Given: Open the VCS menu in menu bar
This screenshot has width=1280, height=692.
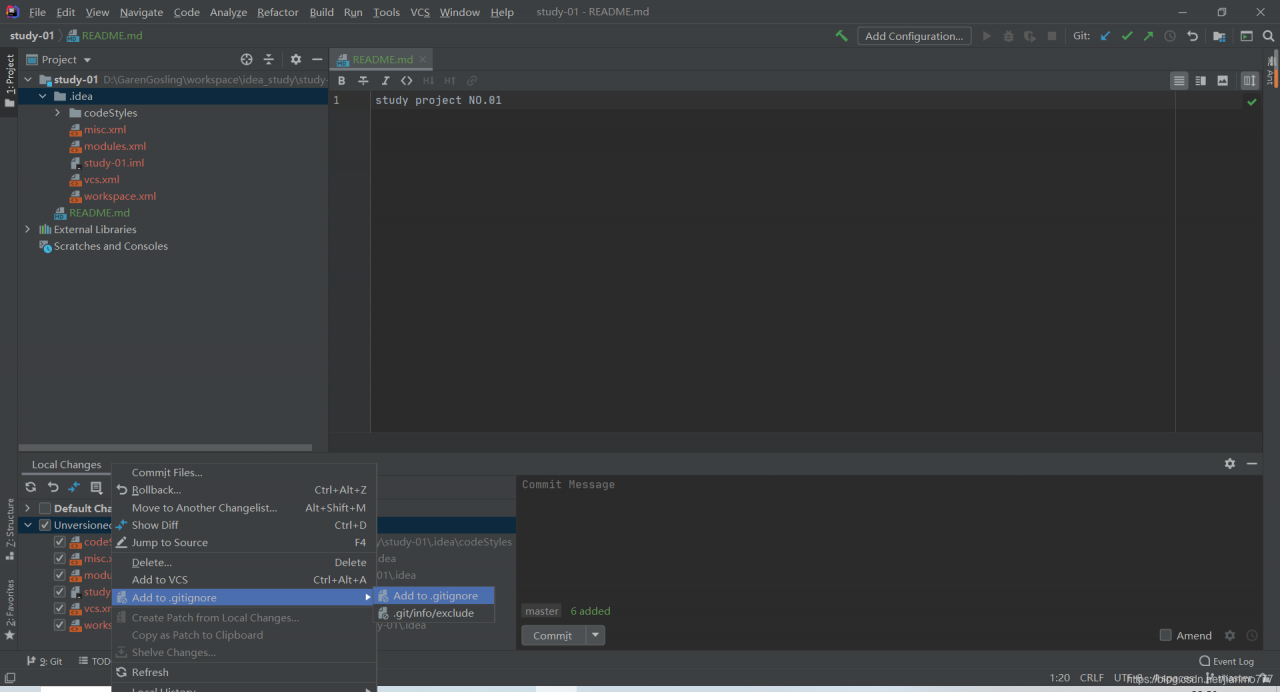Looking at the screenshot, I should pos(420,12).
